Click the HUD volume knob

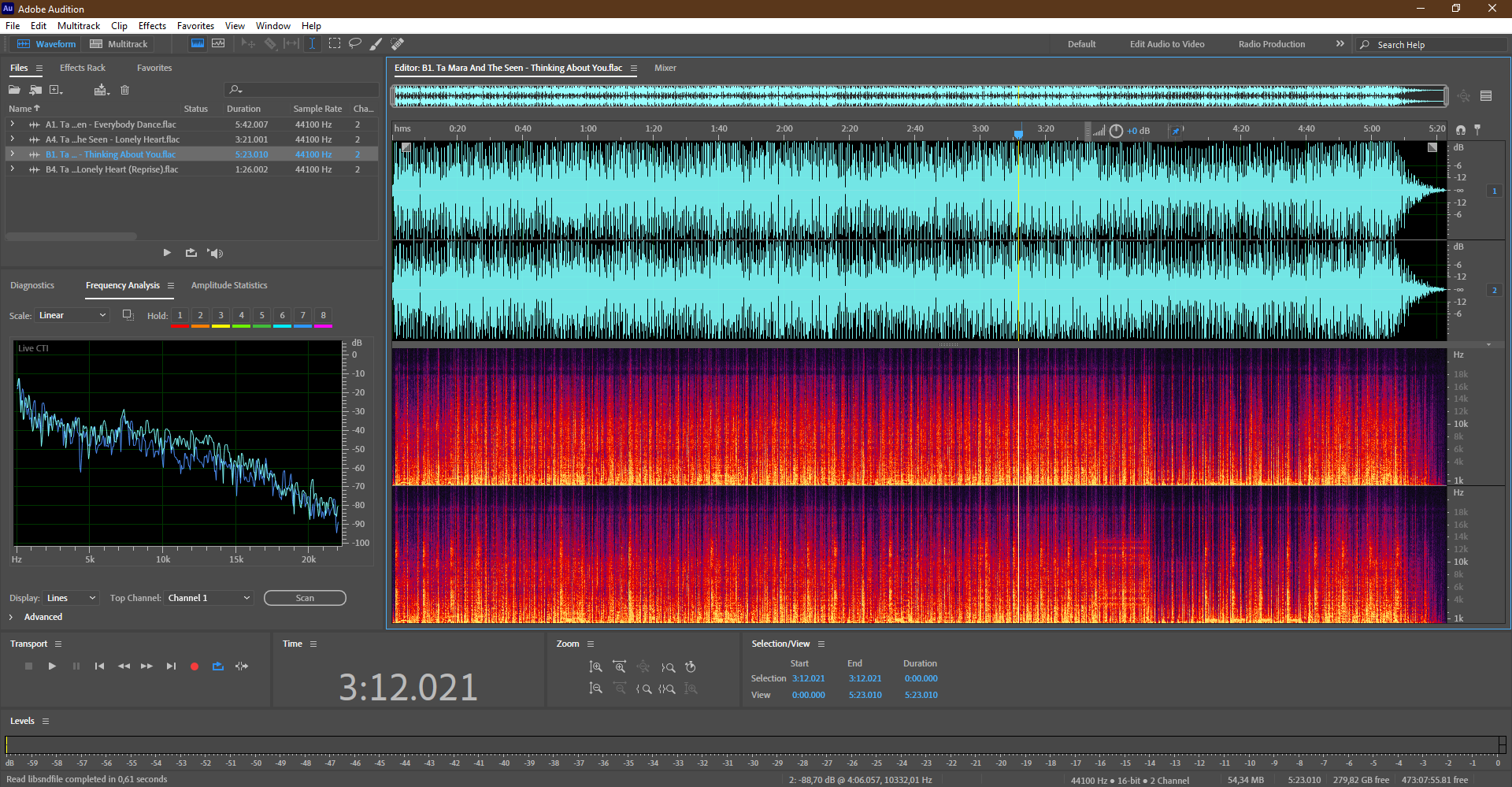[1116, 131]
